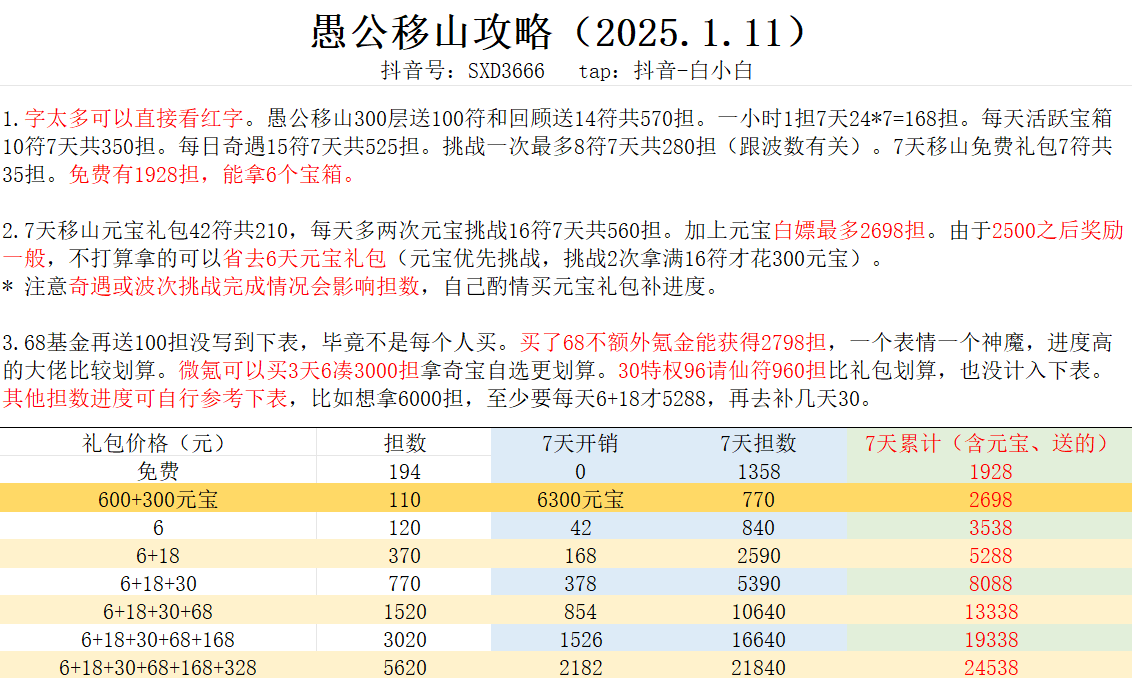The width and height of the screenshot is (1132, 678).
Task: Click the 10640 cell under 7天担数
Action: coord(758,612)
